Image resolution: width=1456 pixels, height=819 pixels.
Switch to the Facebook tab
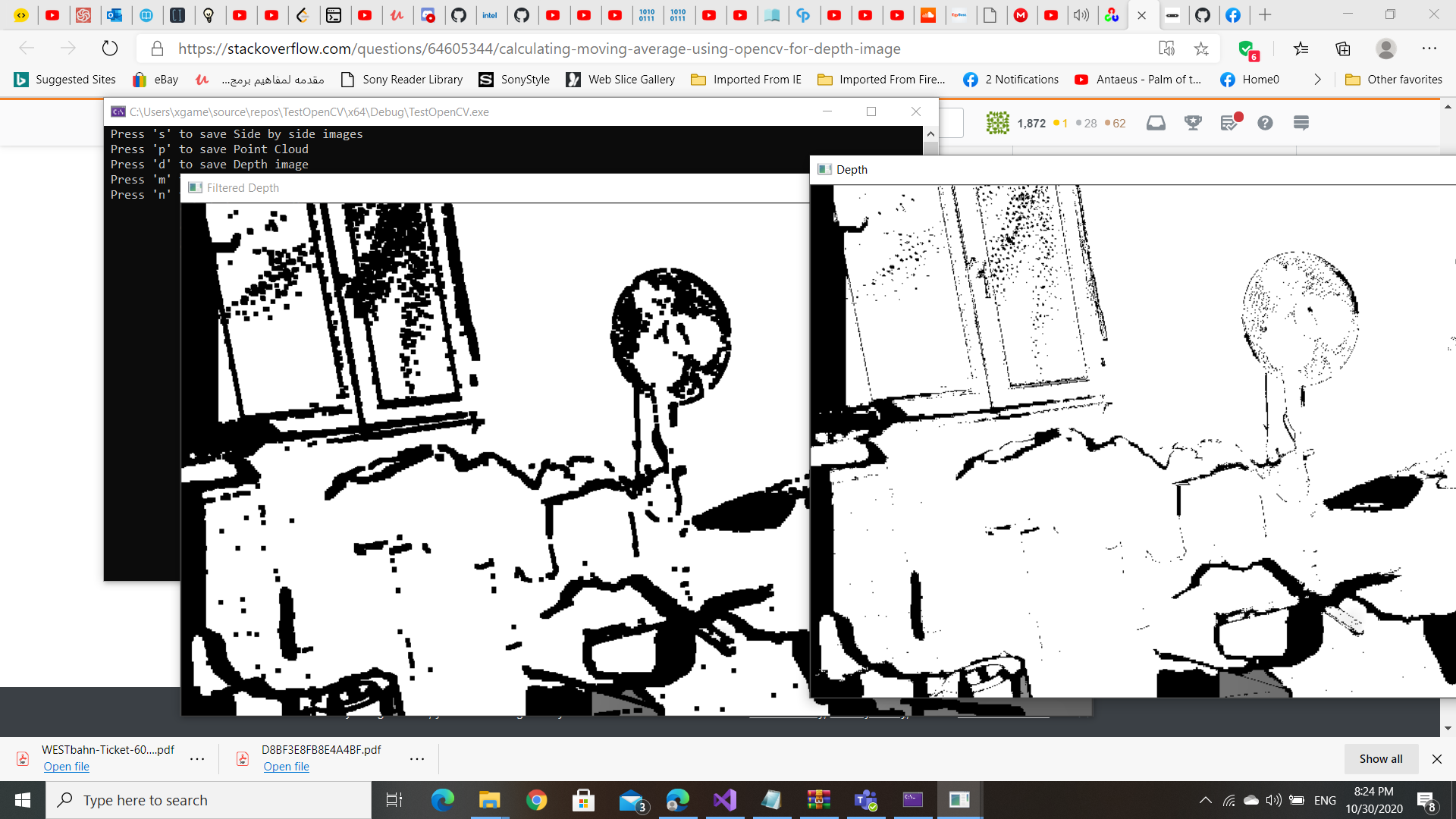1234,15
